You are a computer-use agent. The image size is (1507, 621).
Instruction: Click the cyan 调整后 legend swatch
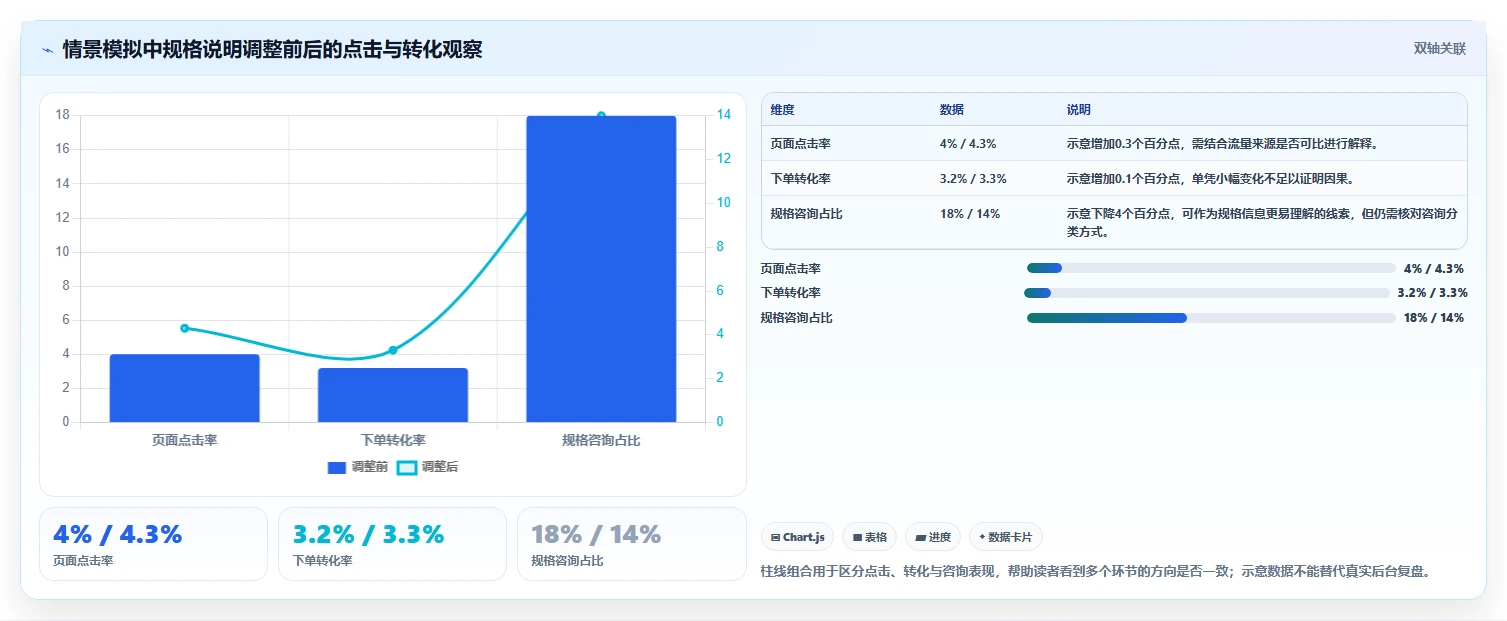(406, 468)
